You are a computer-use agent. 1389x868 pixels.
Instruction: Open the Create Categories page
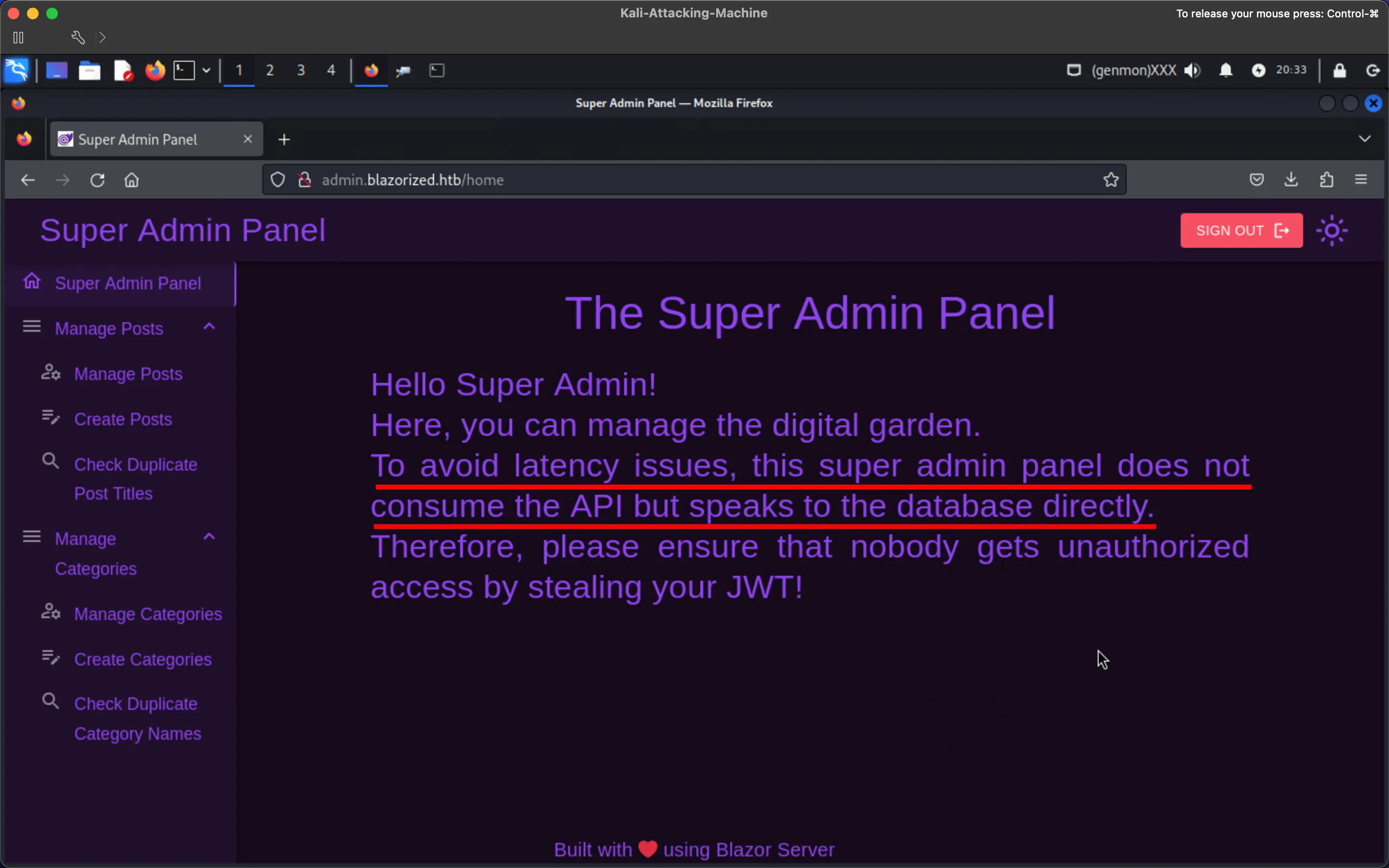[143, 660]
